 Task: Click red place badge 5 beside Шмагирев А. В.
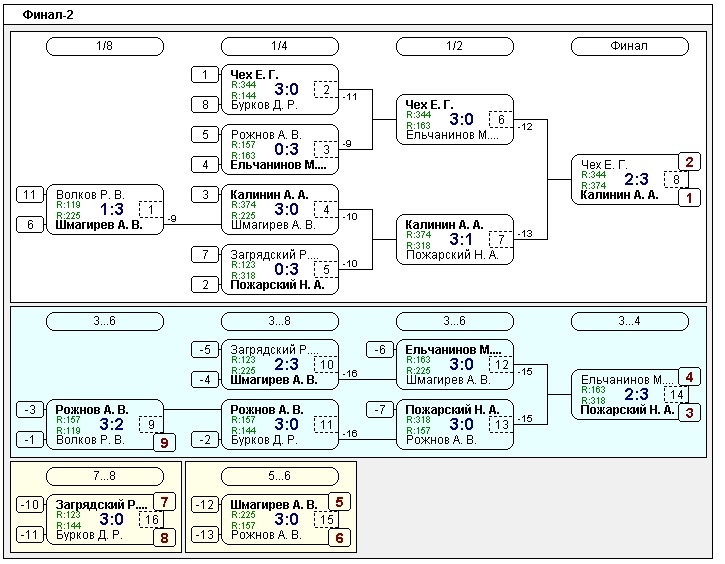(339, 503)
